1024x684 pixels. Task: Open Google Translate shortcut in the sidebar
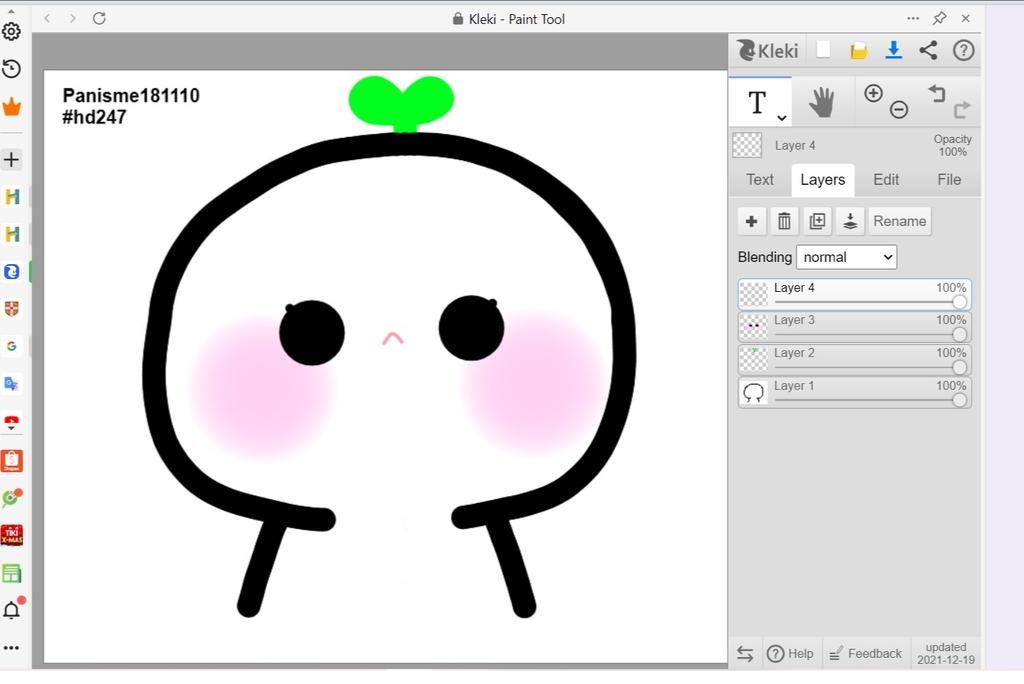12,383
